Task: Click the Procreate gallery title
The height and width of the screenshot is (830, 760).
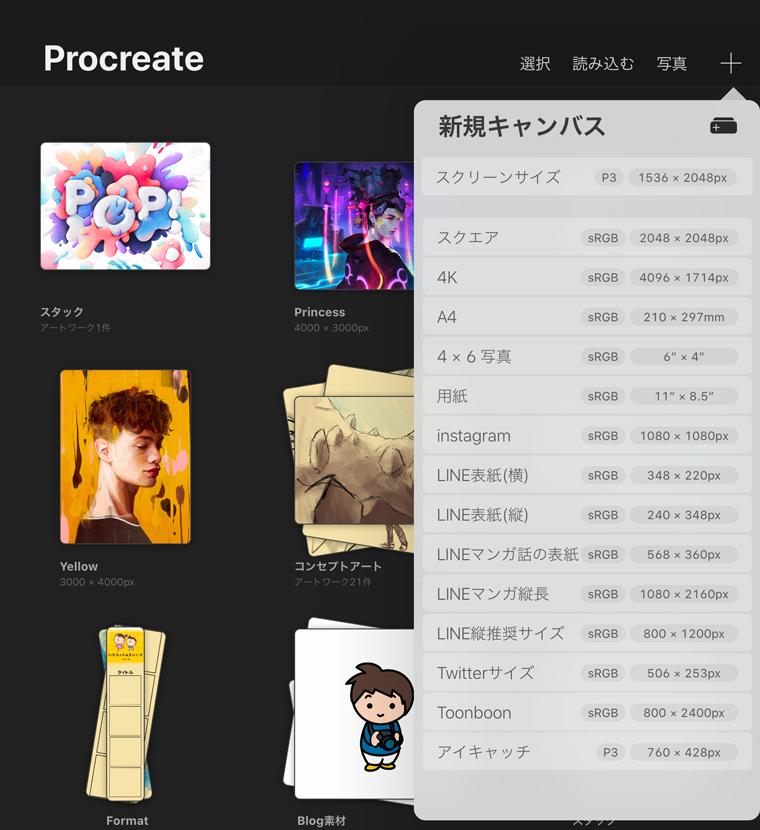Action: [123, 58]
